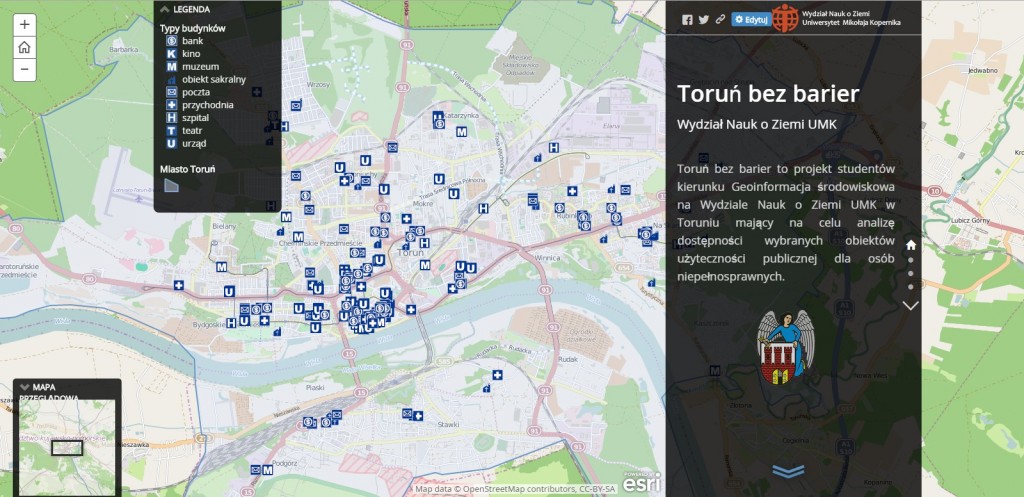
Task: Select the clinic marker above the Stawki label
Action: coord(418,415)
